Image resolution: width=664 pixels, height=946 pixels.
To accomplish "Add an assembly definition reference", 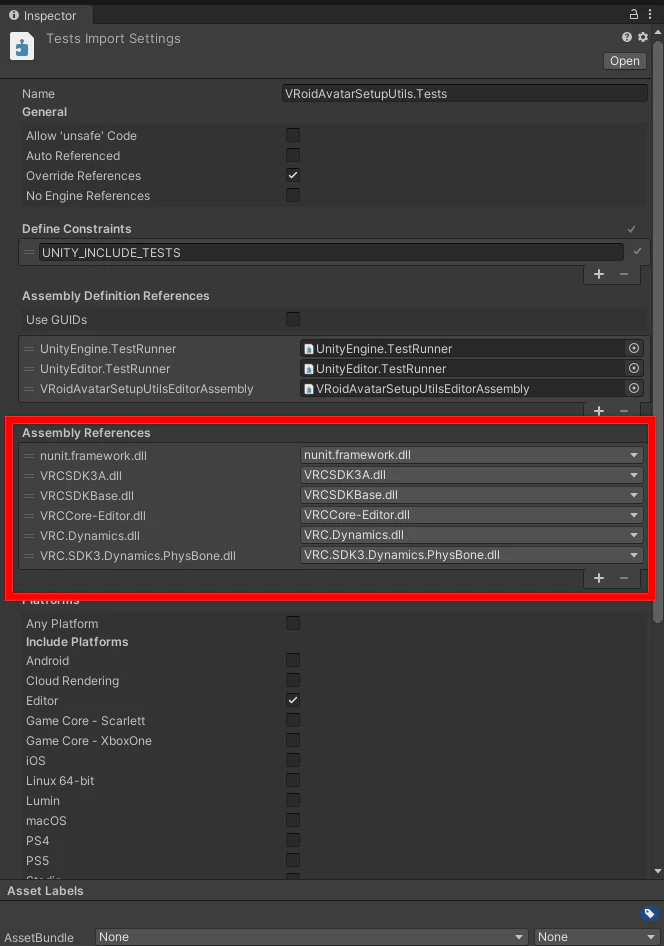I will pos(599,411).
